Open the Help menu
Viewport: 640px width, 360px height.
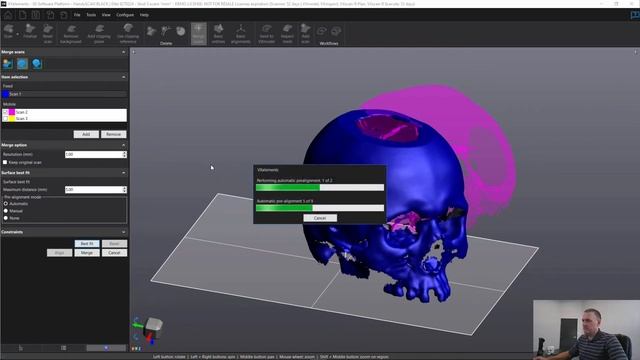pos(144,15)
